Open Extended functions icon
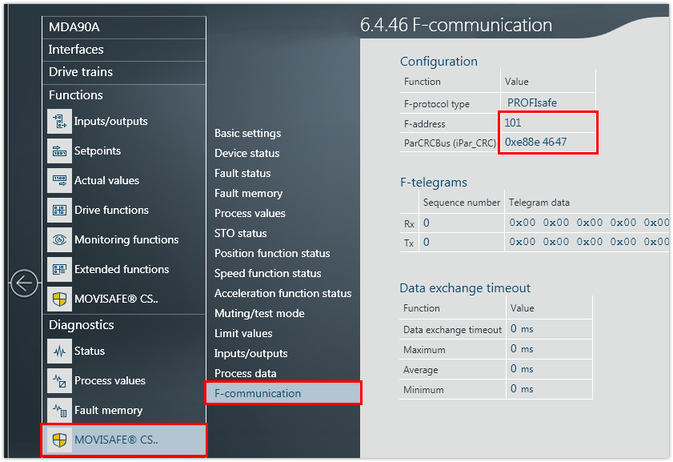 59,269
